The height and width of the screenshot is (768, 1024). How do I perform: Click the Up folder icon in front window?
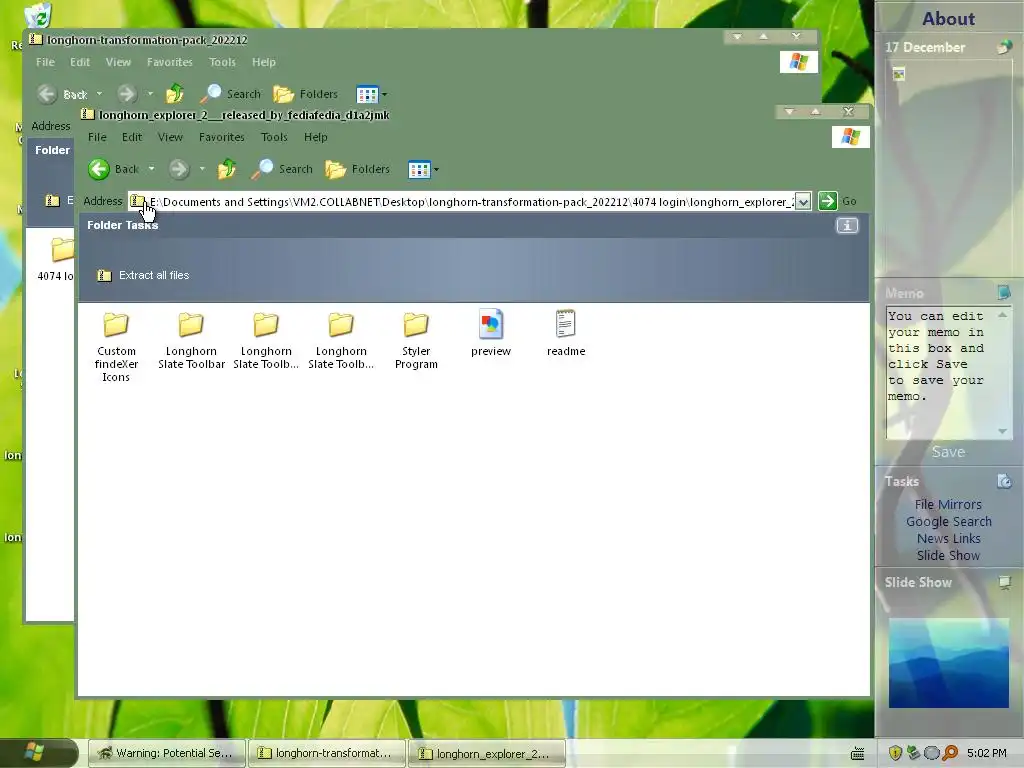click(227, 169)
